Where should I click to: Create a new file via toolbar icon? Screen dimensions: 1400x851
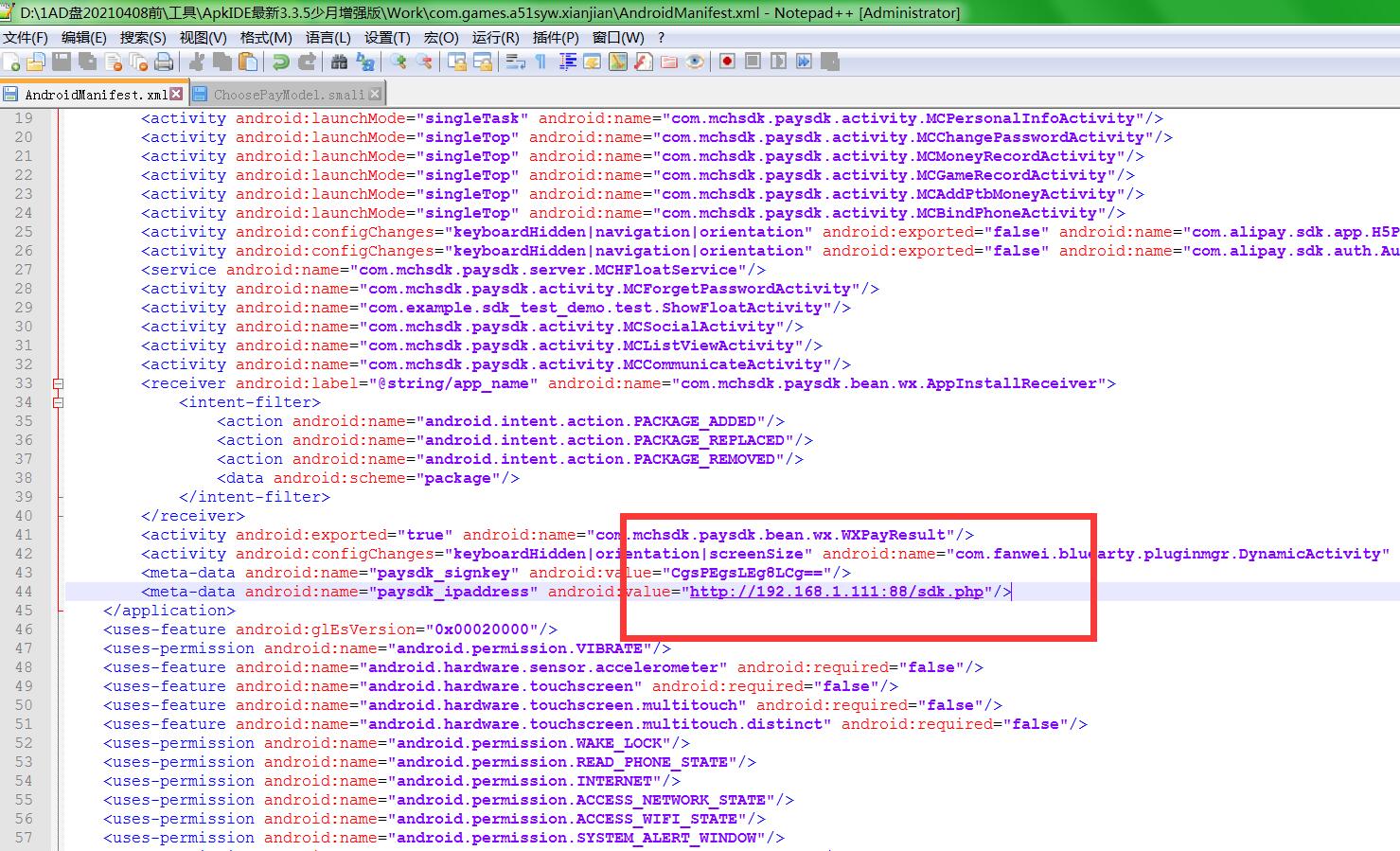(x=12, y=62)
